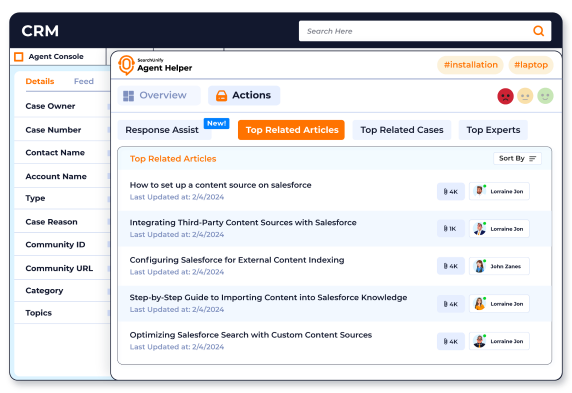Open Integrating Third-Party Content Sources article
572x393 pixels.
pyautogui.click(x=243, y=223)
